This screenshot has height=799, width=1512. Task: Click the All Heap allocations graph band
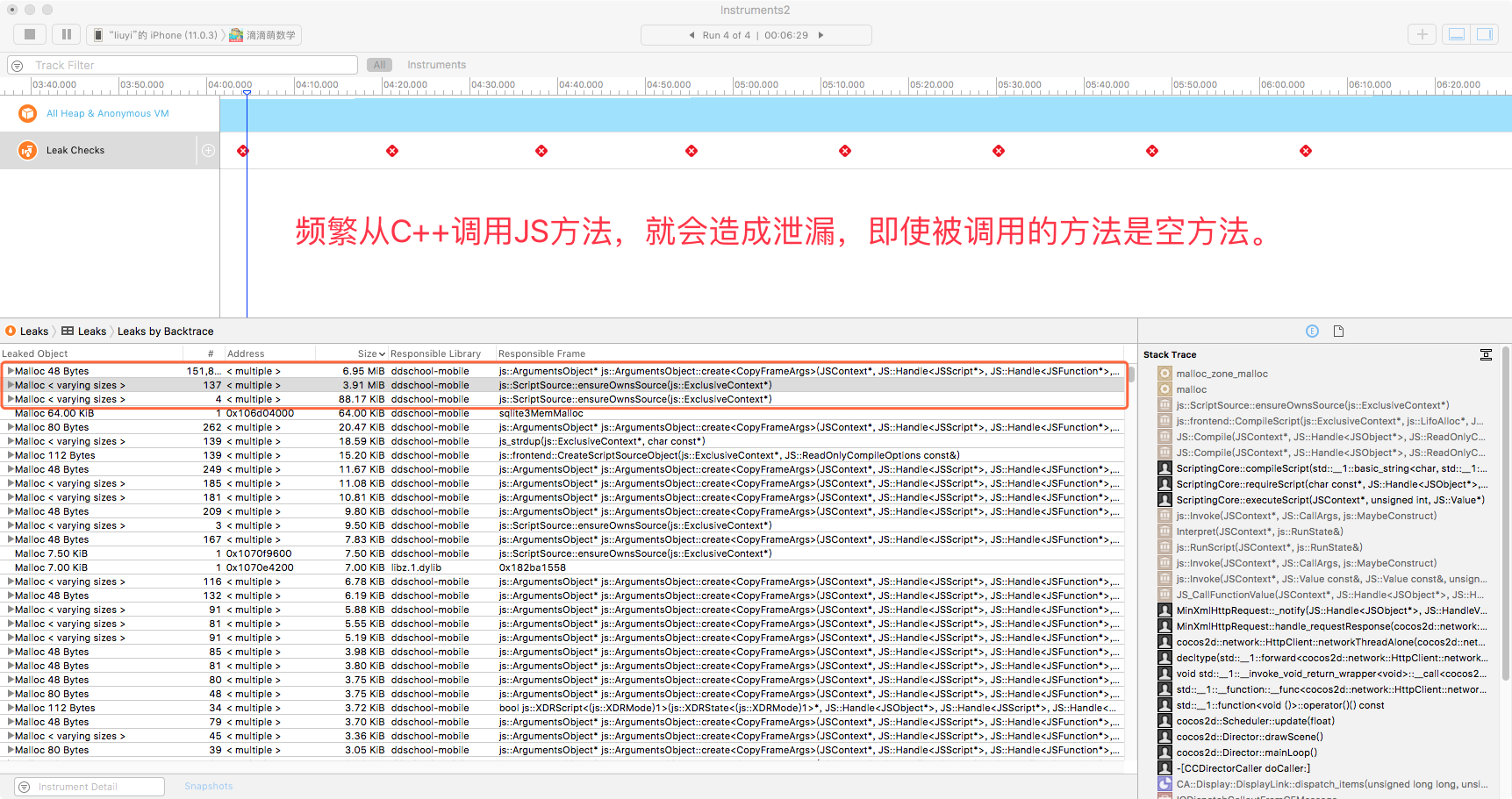(865, 114)
